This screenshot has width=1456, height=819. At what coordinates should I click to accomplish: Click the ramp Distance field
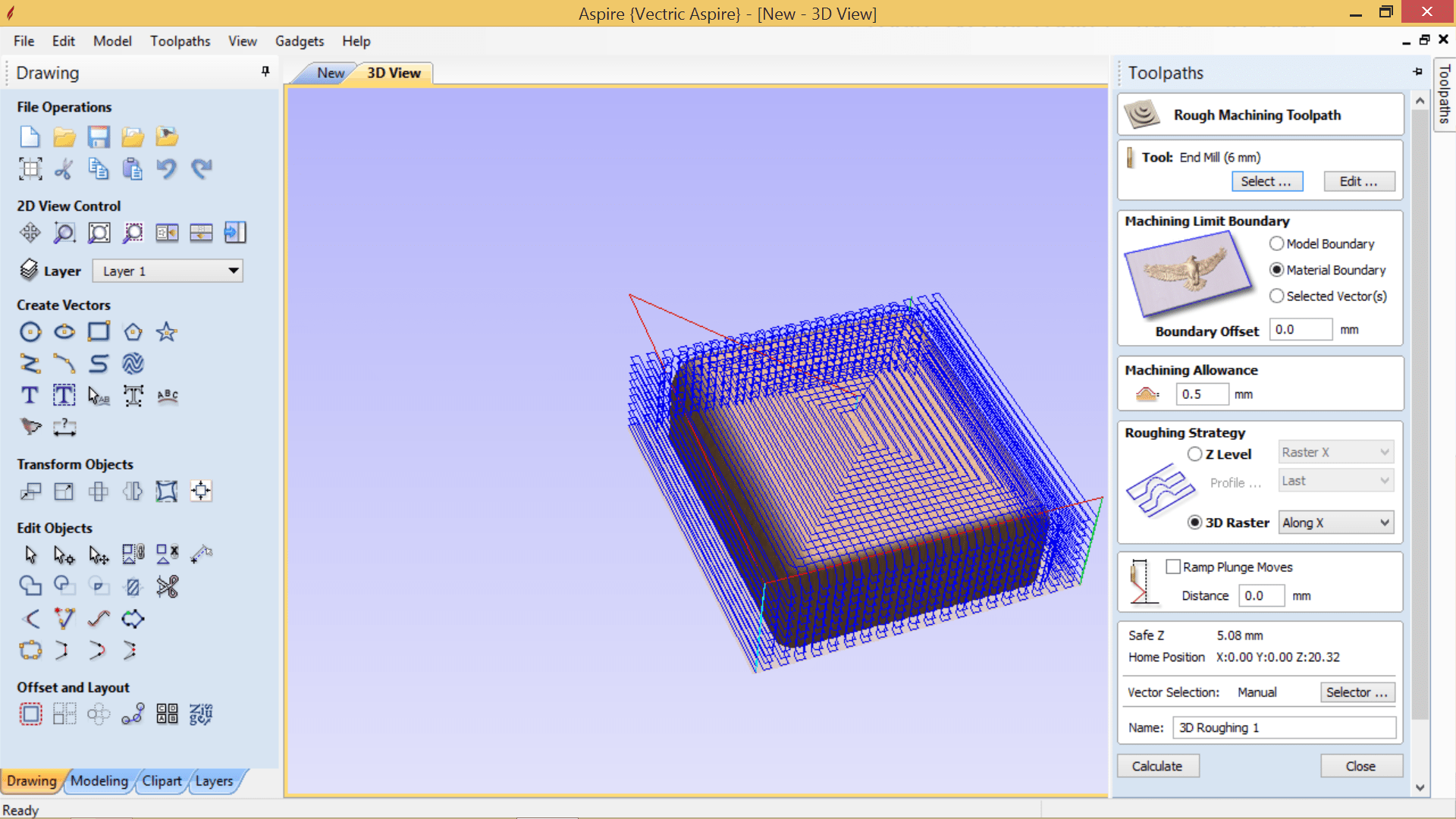coord(1262,596)
